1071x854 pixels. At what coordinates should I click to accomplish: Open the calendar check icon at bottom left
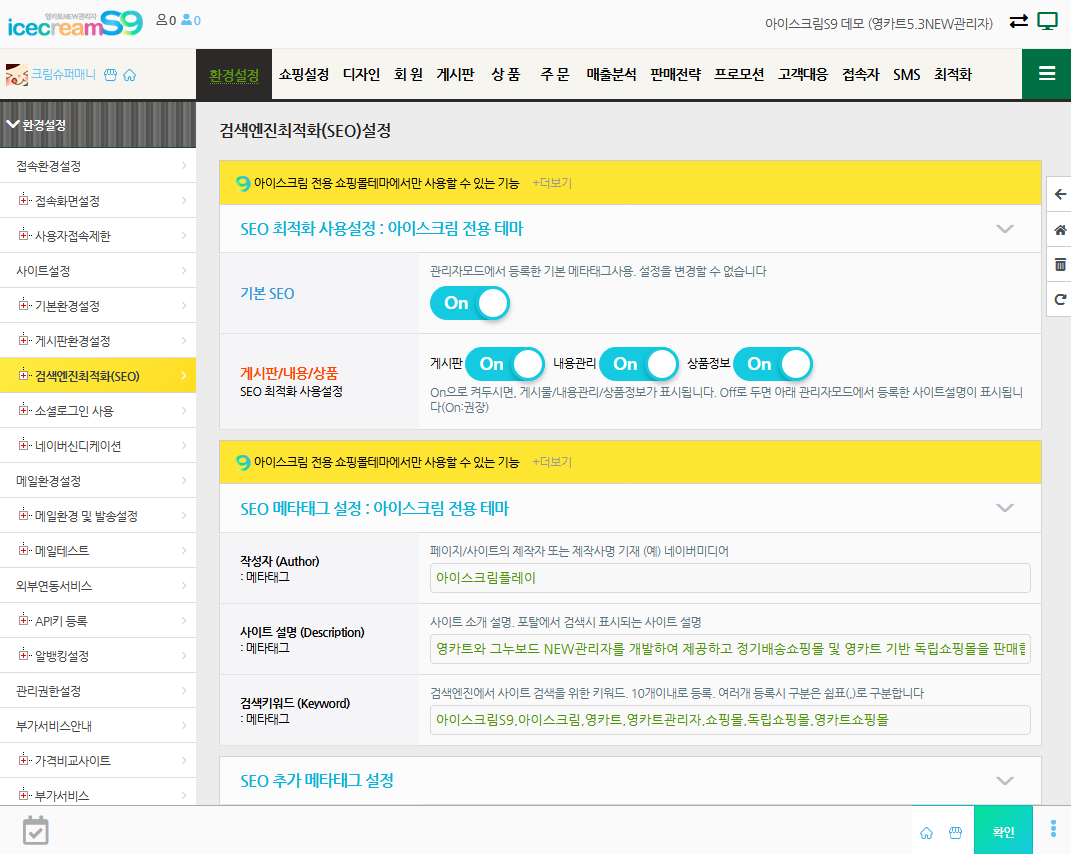36,830
